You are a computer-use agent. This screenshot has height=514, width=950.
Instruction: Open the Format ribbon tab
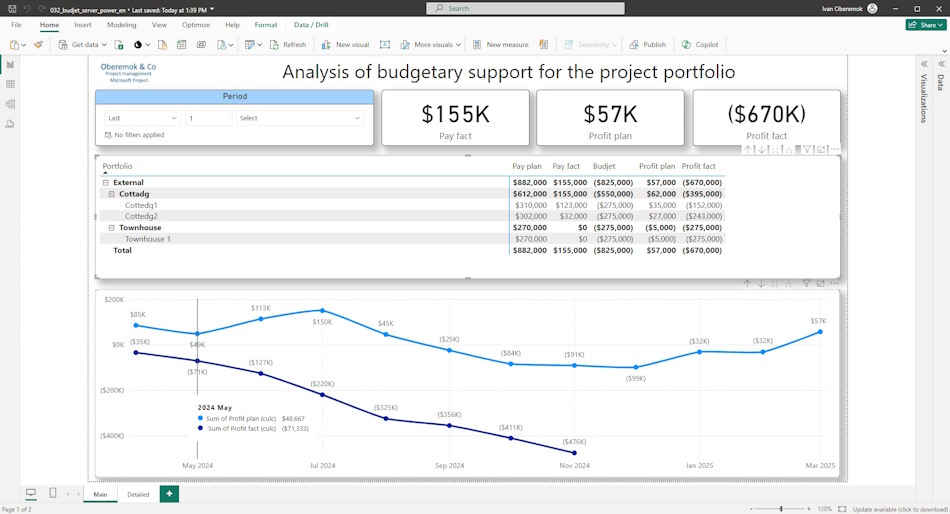(x=266, y=25)
